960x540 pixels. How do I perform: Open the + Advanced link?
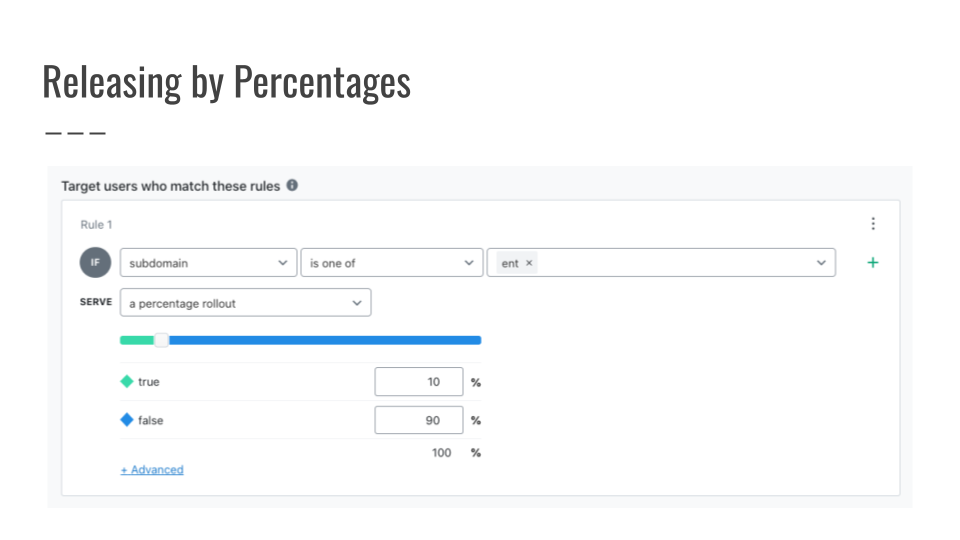click(x=152, y=470)
